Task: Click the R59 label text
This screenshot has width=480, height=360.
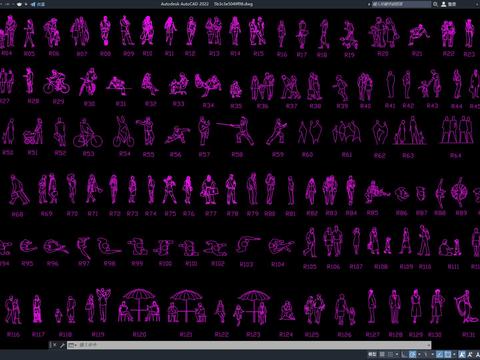Action: [x=278, y=155]
